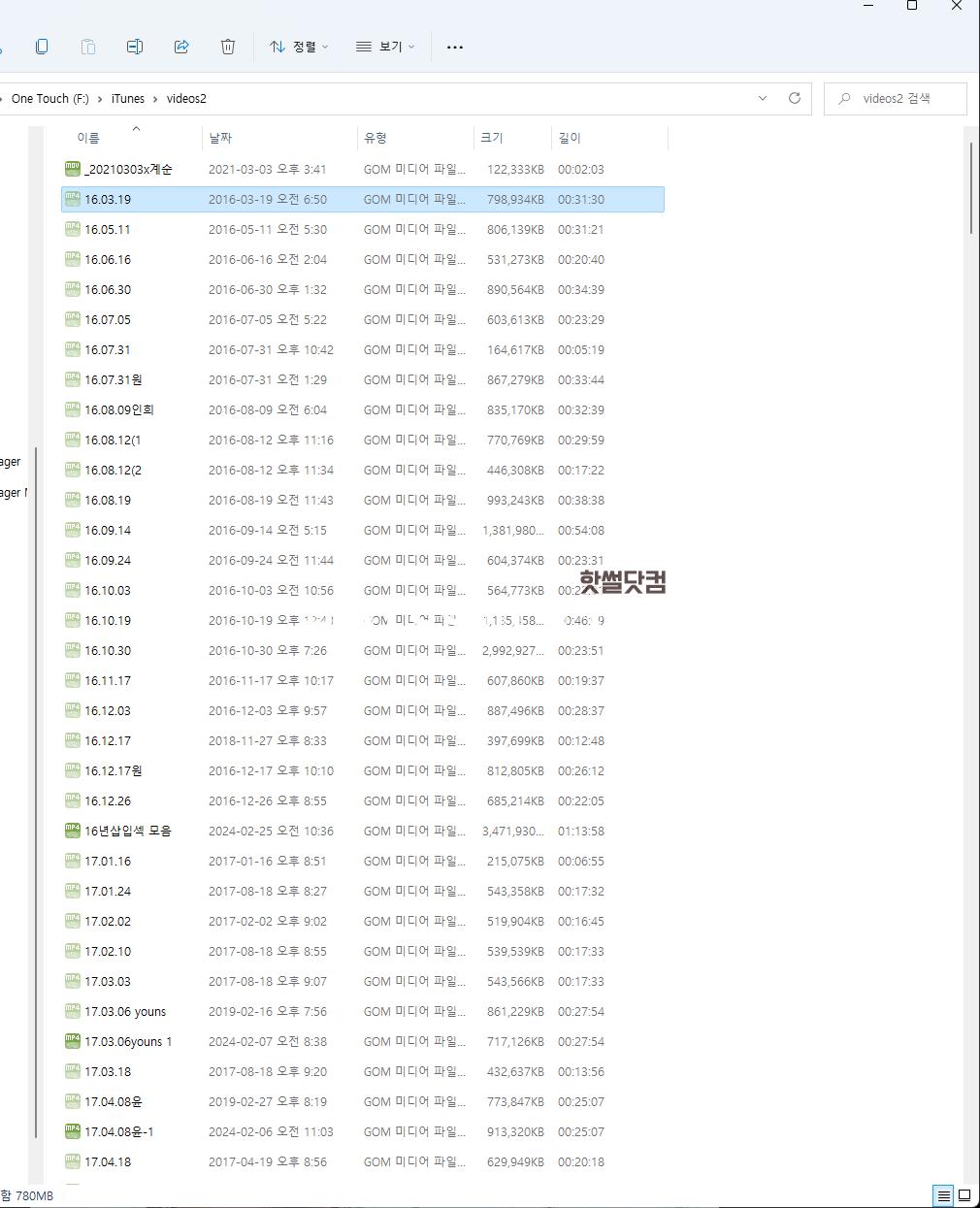Switch to large thumbnails view icon

pos(964,1195)
